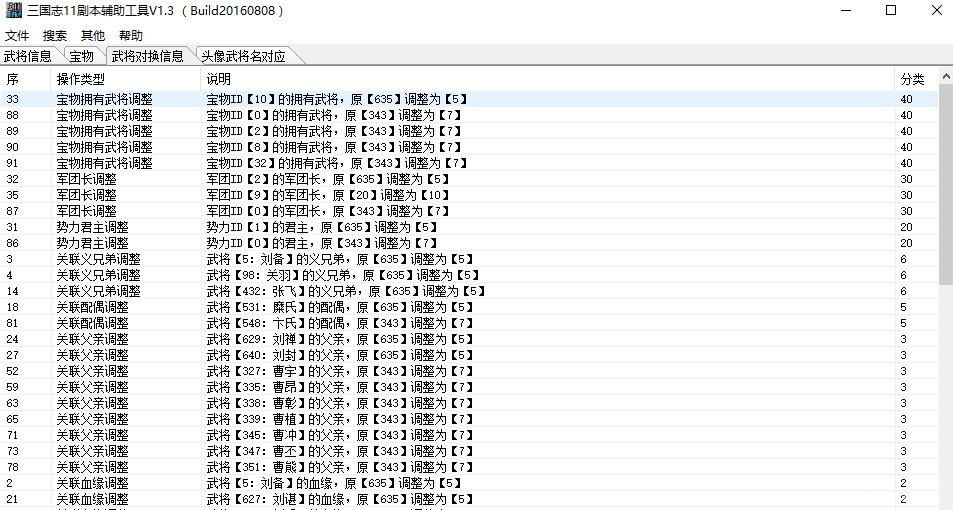Image resolution: width=953 pixels, height=510 pixels.
Task: Open the 帮助 menu
Action: [131, 36]
